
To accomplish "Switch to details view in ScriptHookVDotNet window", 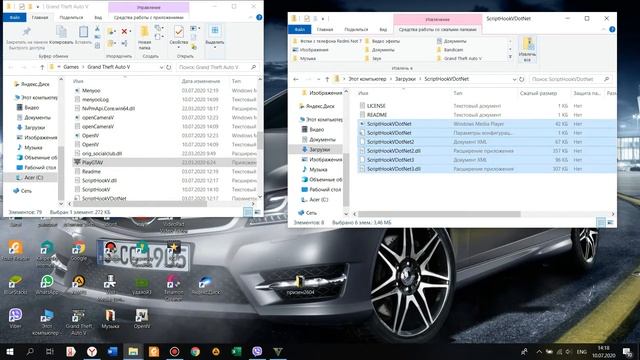I will [x=601, y=223].
